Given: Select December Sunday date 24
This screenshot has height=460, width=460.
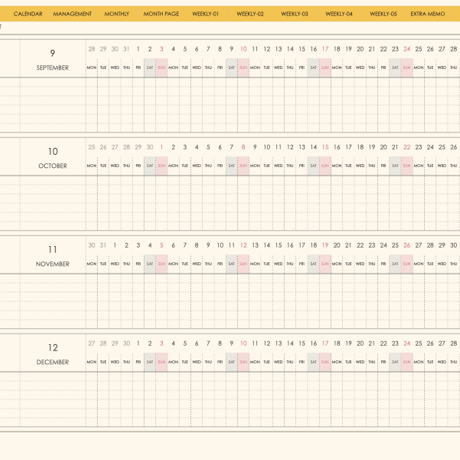Looking at the screenshot, I should pos(407,343).
